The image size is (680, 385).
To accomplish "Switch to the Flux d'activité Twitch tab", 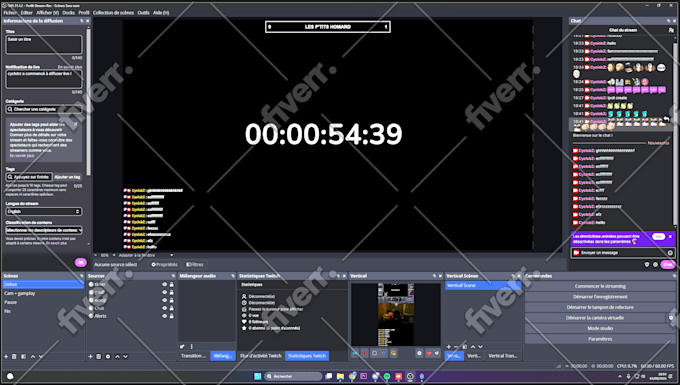I will click(261, 356).
